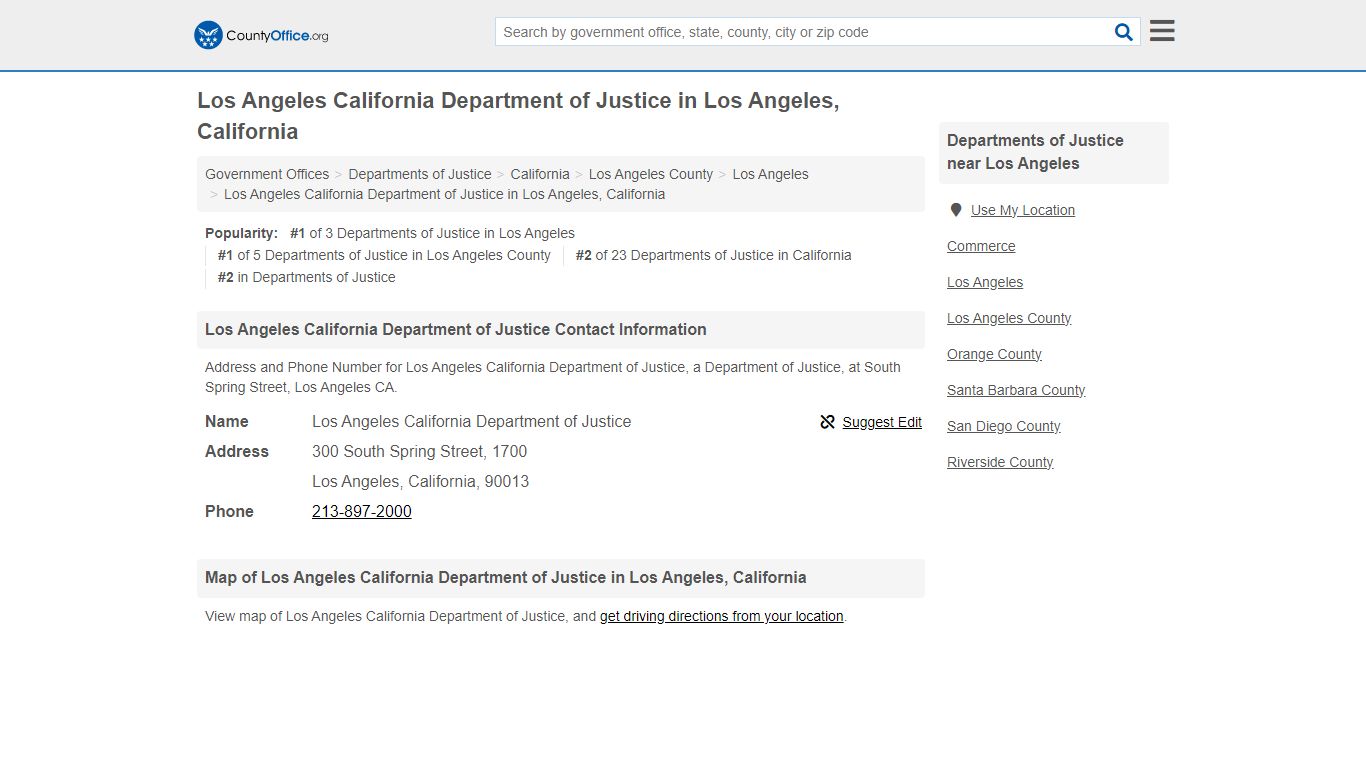The image size is (1366, 768).
Task: Go to Los Angeles County breadcrumb
Action: [651, 174]
